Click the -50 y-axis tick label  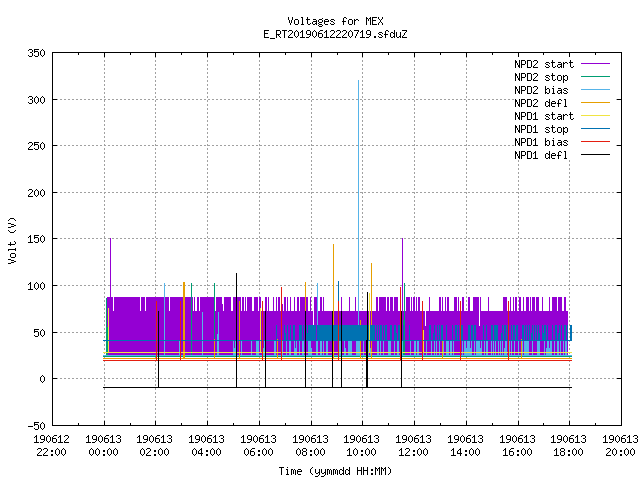36,426
